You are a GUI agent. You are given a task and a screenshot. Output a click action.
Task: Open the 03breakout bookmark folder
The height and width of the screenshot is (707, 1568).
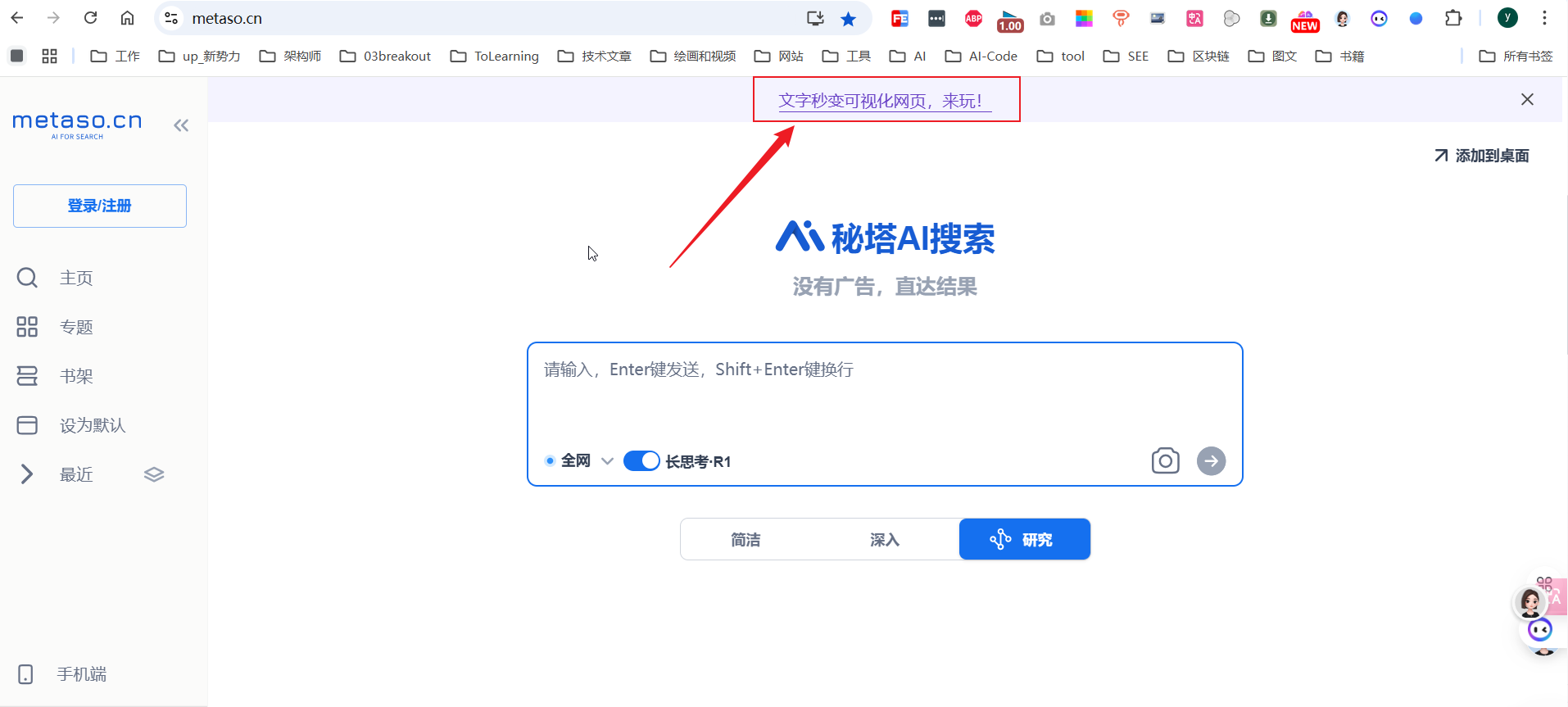385,56
